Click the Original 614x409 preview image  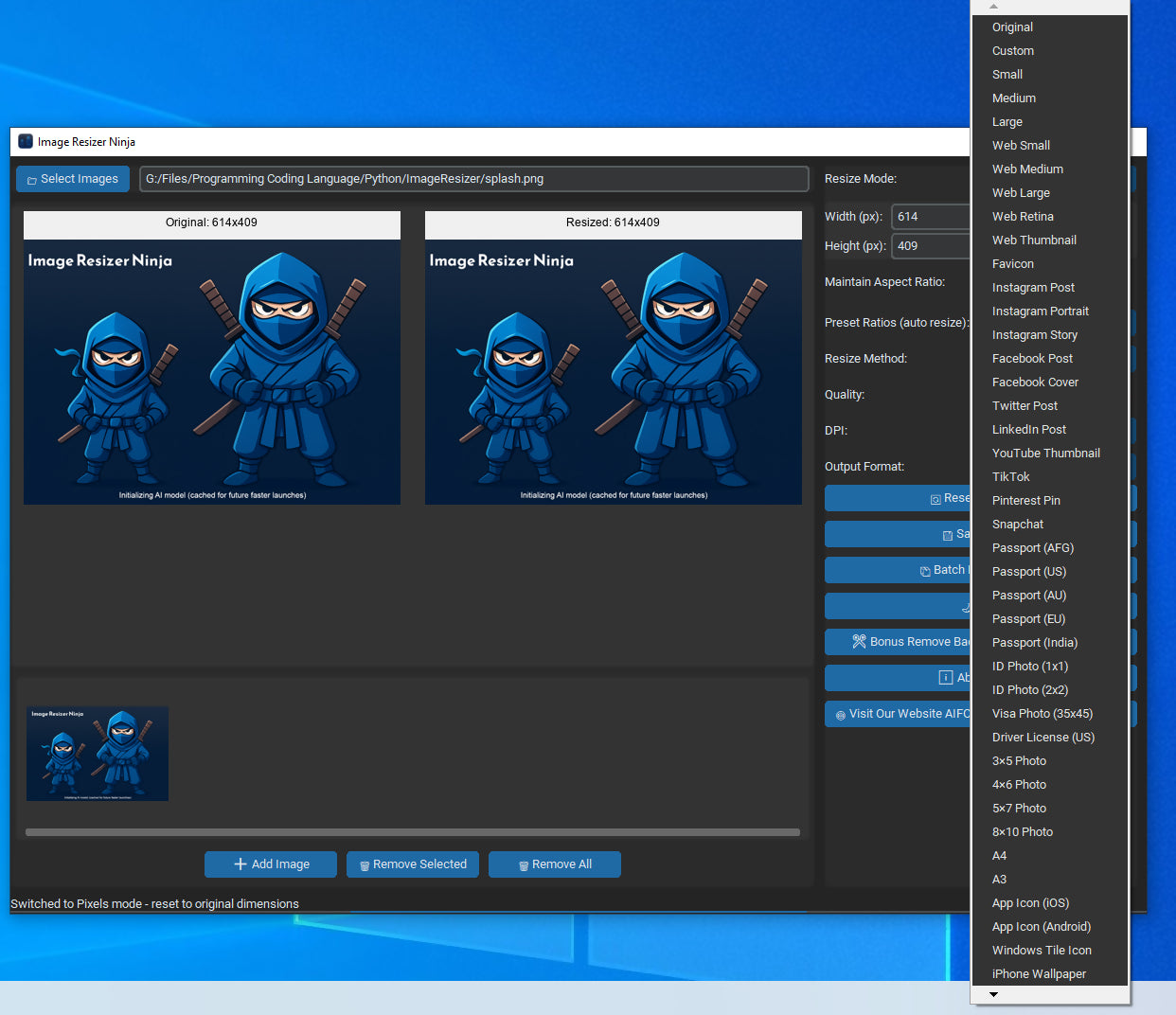click(x=212, y=372)
